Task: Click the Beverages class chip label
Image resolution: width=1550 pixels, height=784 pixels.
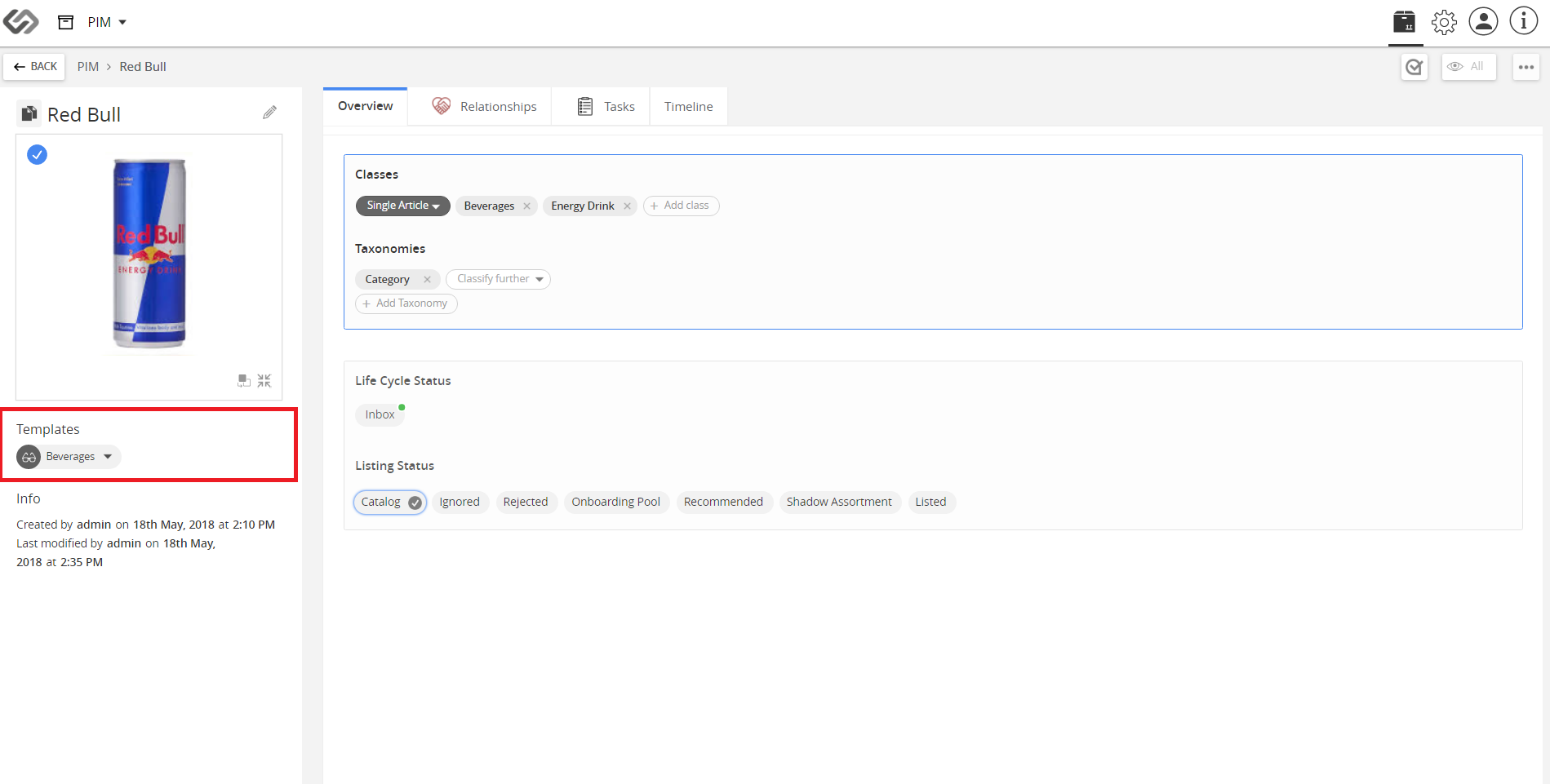Action: point(489,206)
